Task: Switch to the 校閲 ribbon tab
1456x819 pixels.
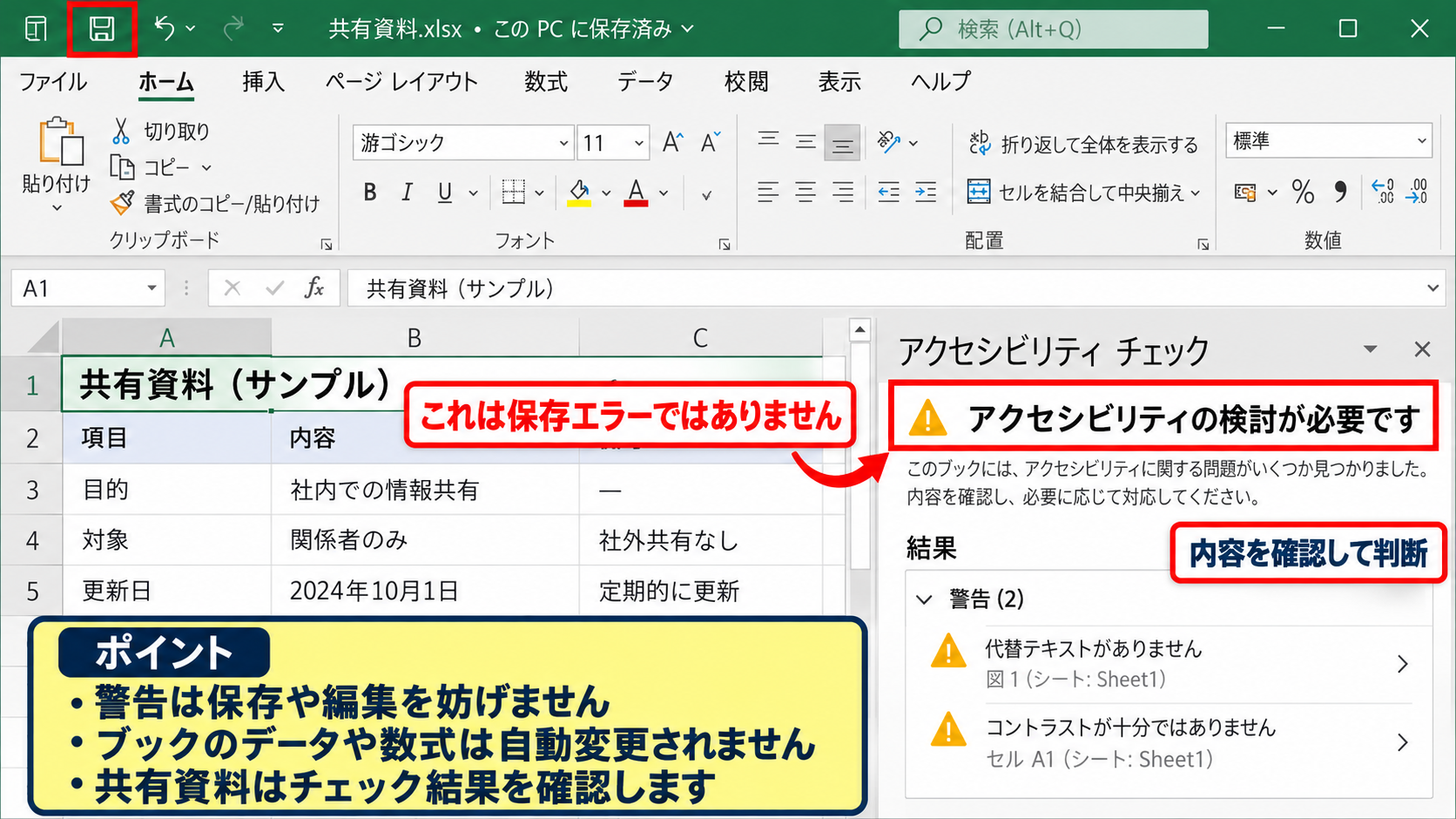Action: [746, 81]
